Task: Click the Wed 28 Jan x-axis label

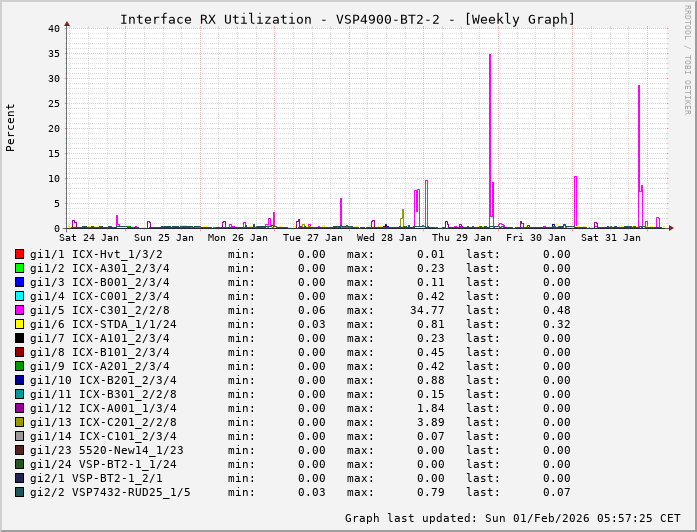Action: coord(386,238)
